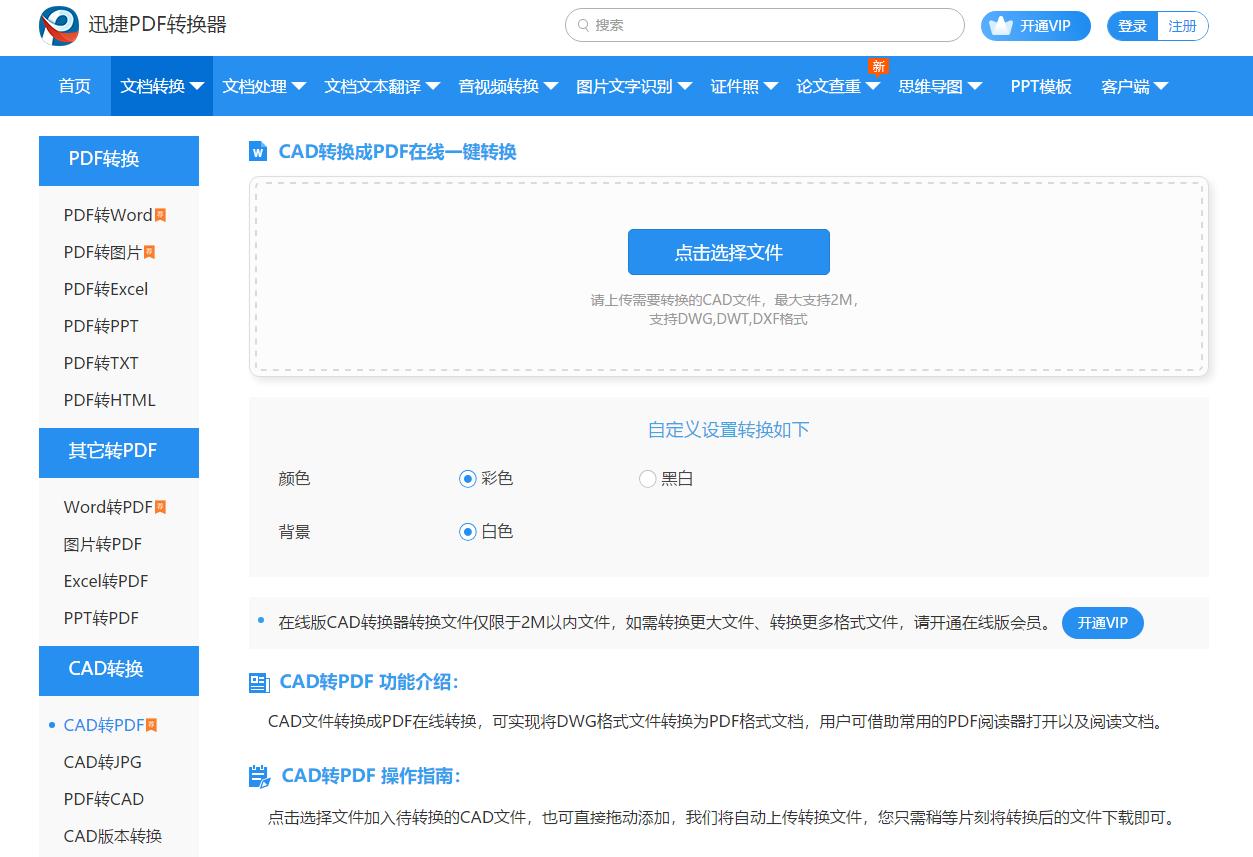Image resolution: width=1253 pixels, height=857 pixels.
Task: Open the PPT模板 menu item
Action: [1040, 86]
